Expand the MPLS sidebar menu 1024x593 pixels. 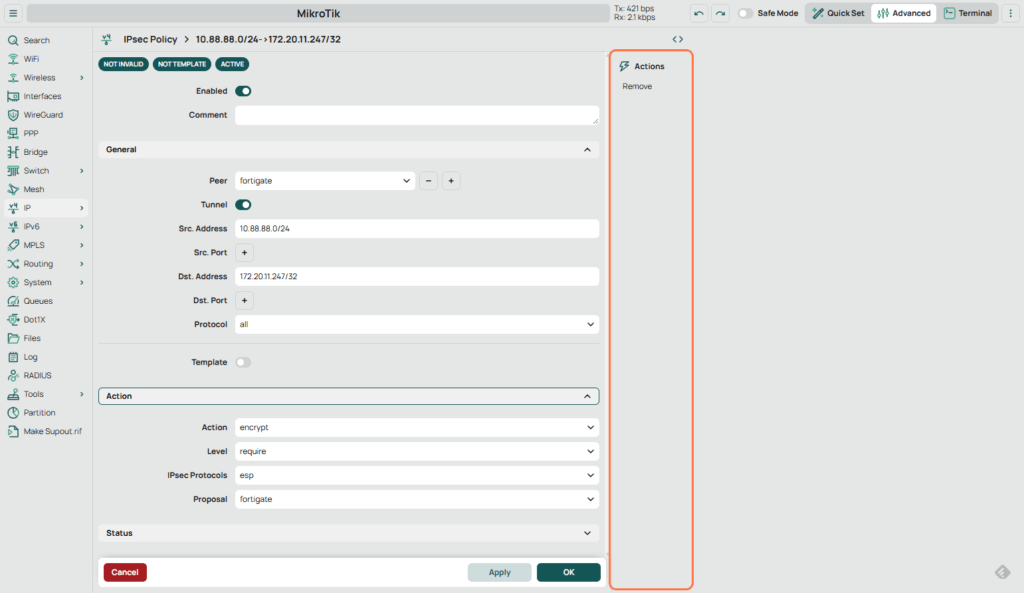[46, 246]
